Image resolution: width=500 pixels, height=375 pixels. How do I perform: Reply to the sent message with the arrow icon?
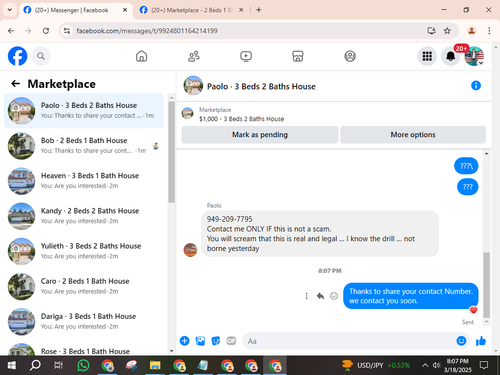coord(320,296)
